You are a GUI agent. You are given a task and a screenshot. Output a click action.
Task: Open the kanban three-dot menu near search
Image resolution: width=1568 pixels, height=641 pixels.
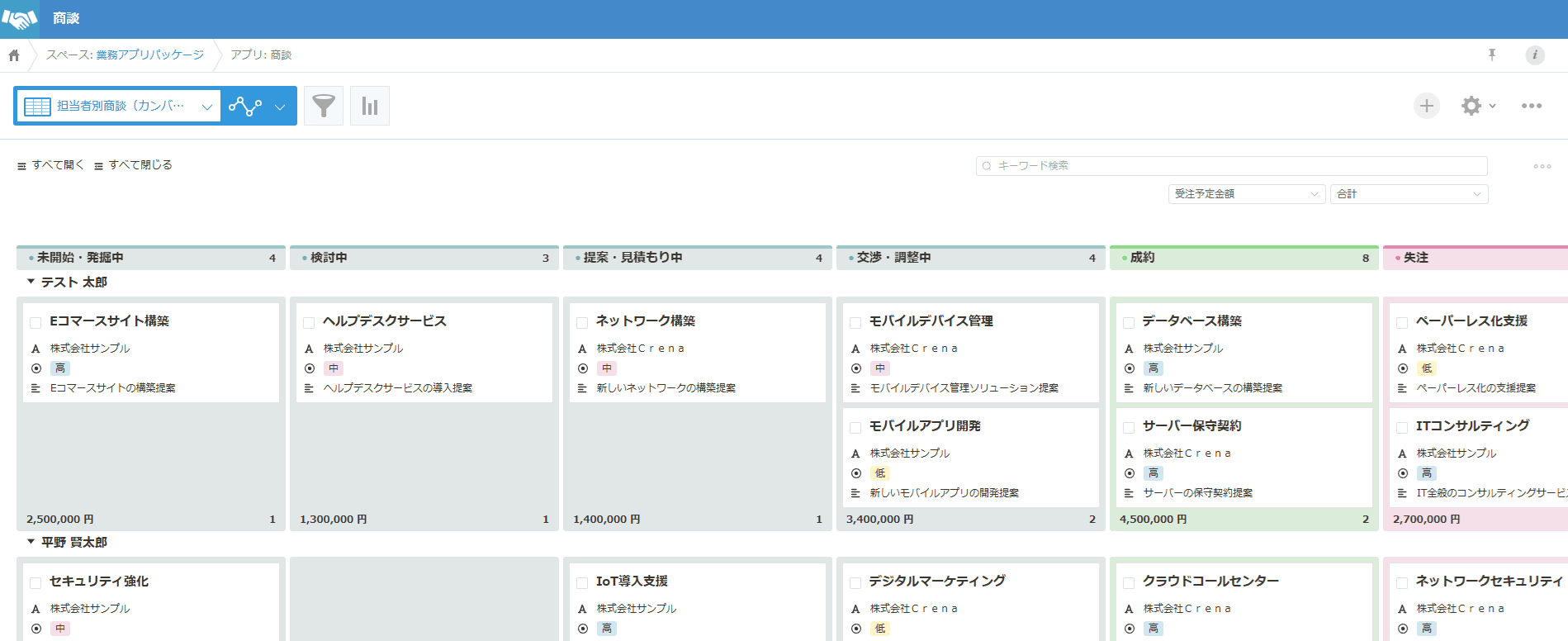1542,166
